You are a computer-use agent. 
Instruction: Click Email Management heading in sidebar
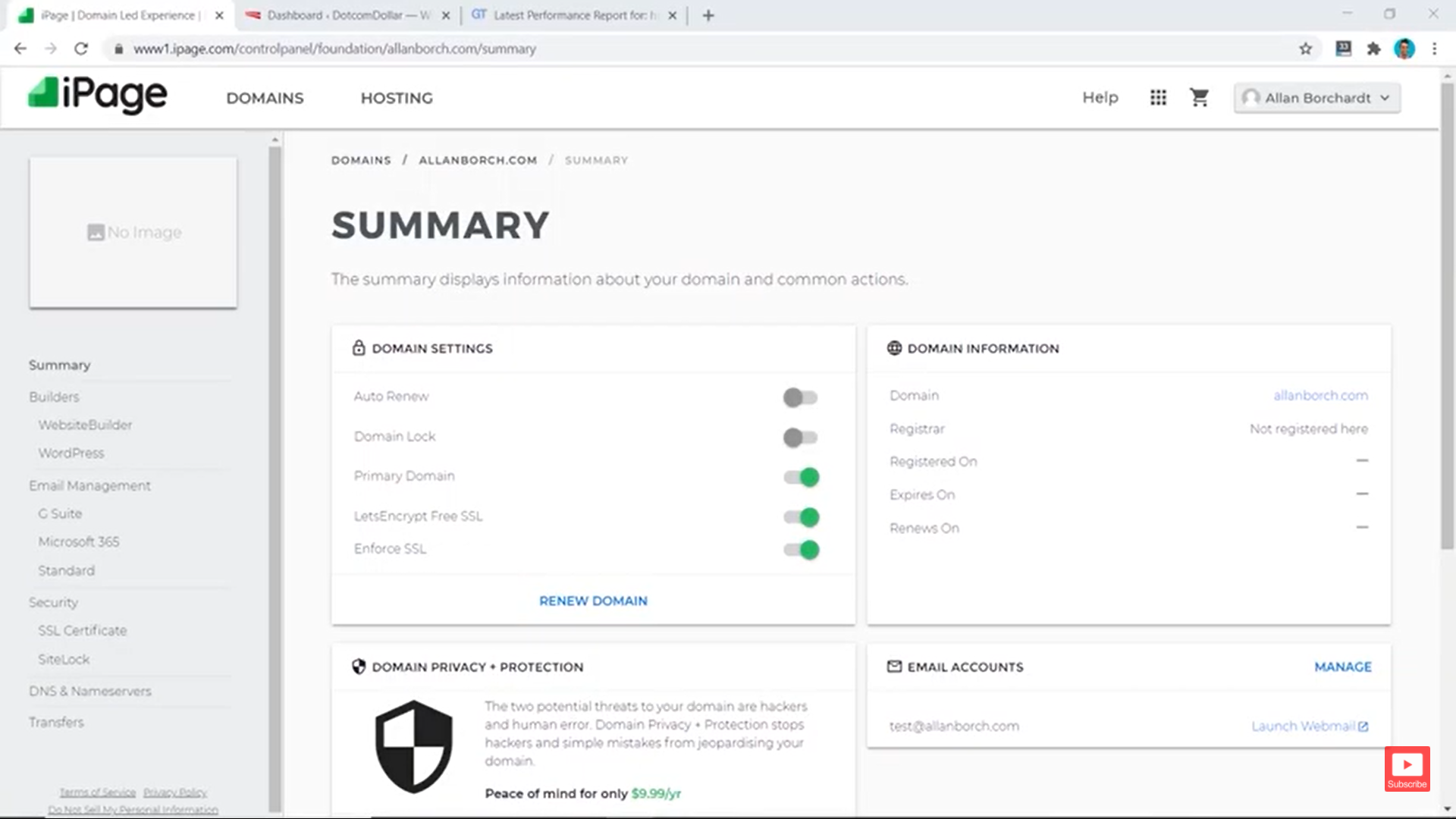pyautogui.click(x=89, y=485)
